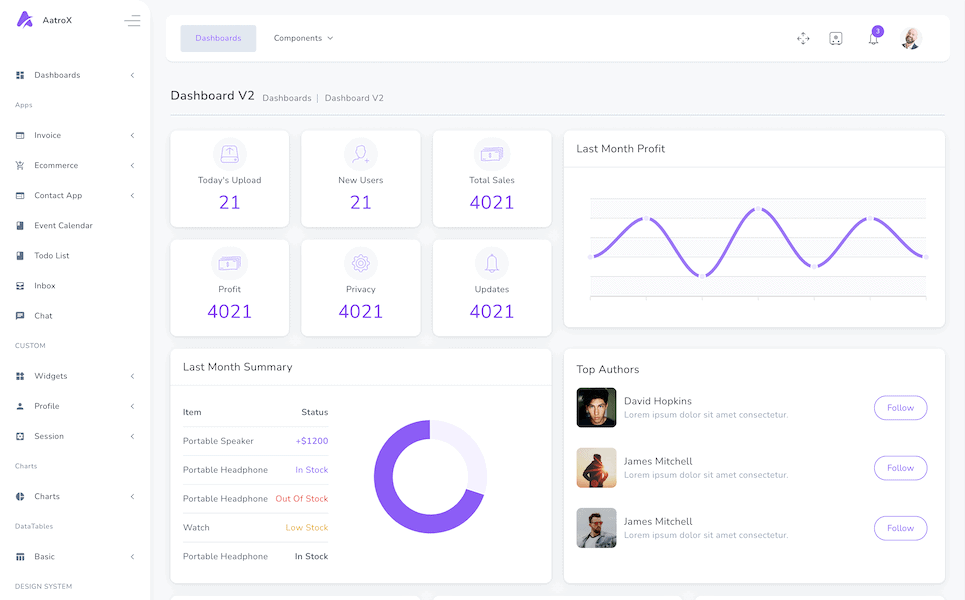This screenshot has height=600, width=965.
Task: Click the Privacy gear icon
Action: (361, 263)
